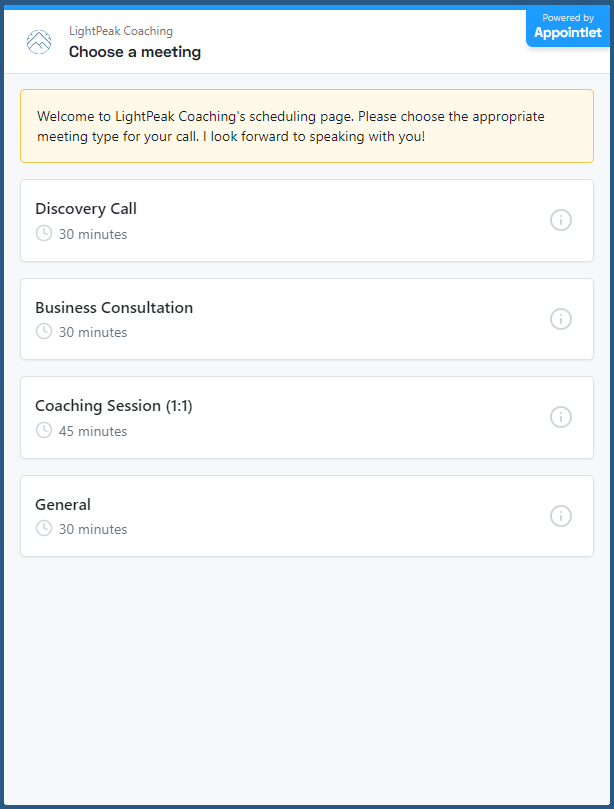Click the LightPeak Coaching mountain logo
Image resolution: width=614 pixels, height=809 pixels.
coord(39,42)
